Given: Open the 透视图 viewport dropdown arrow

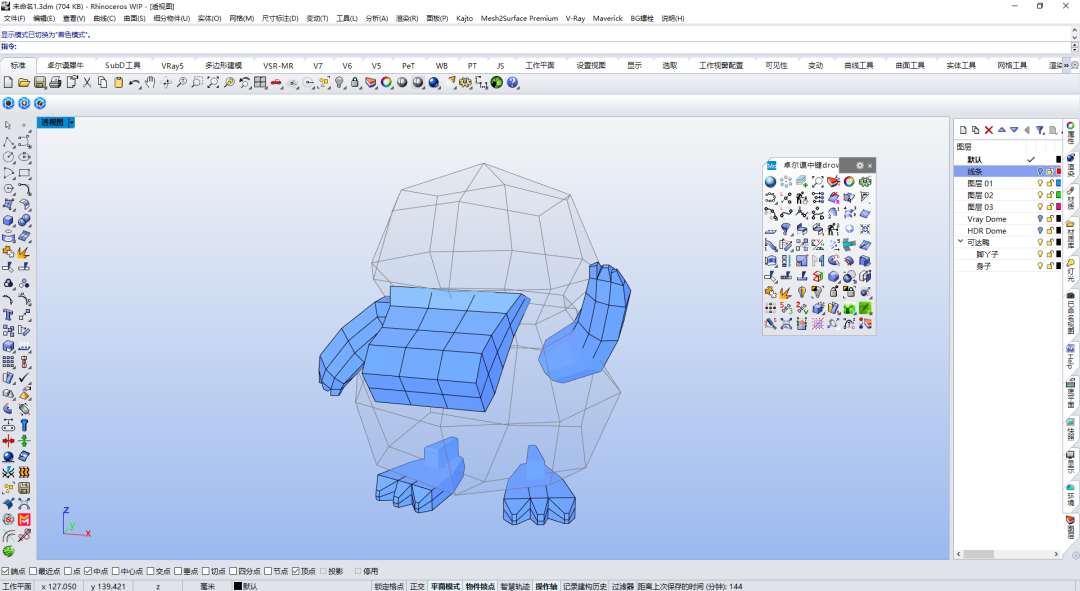Looking at the screenshot, I should pyautogui.click(x=71, y=123).
